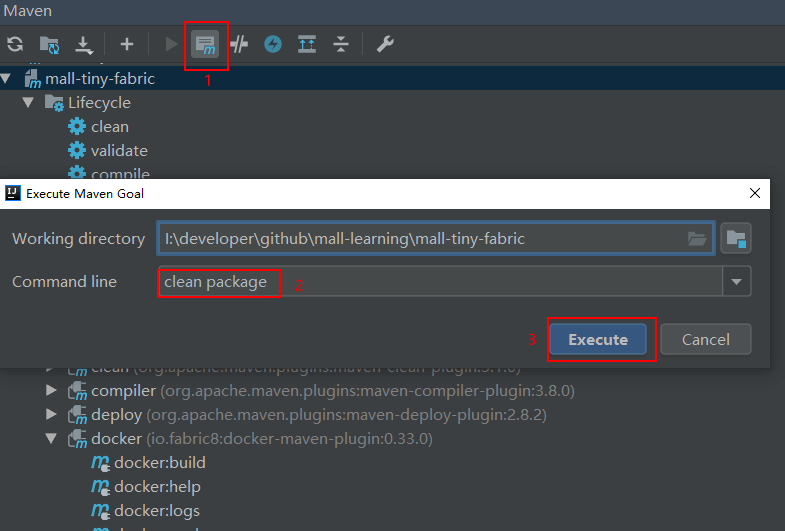Click Reload All Maven Projects icon
This screenshot has width=785, height=531.
[x=15, y=44]
